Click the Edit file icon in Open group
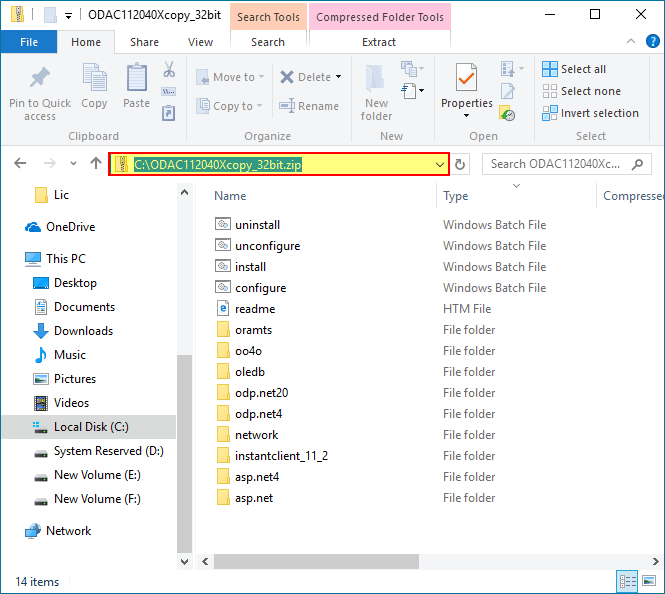 pyautogui.click(x=508, y=91)
